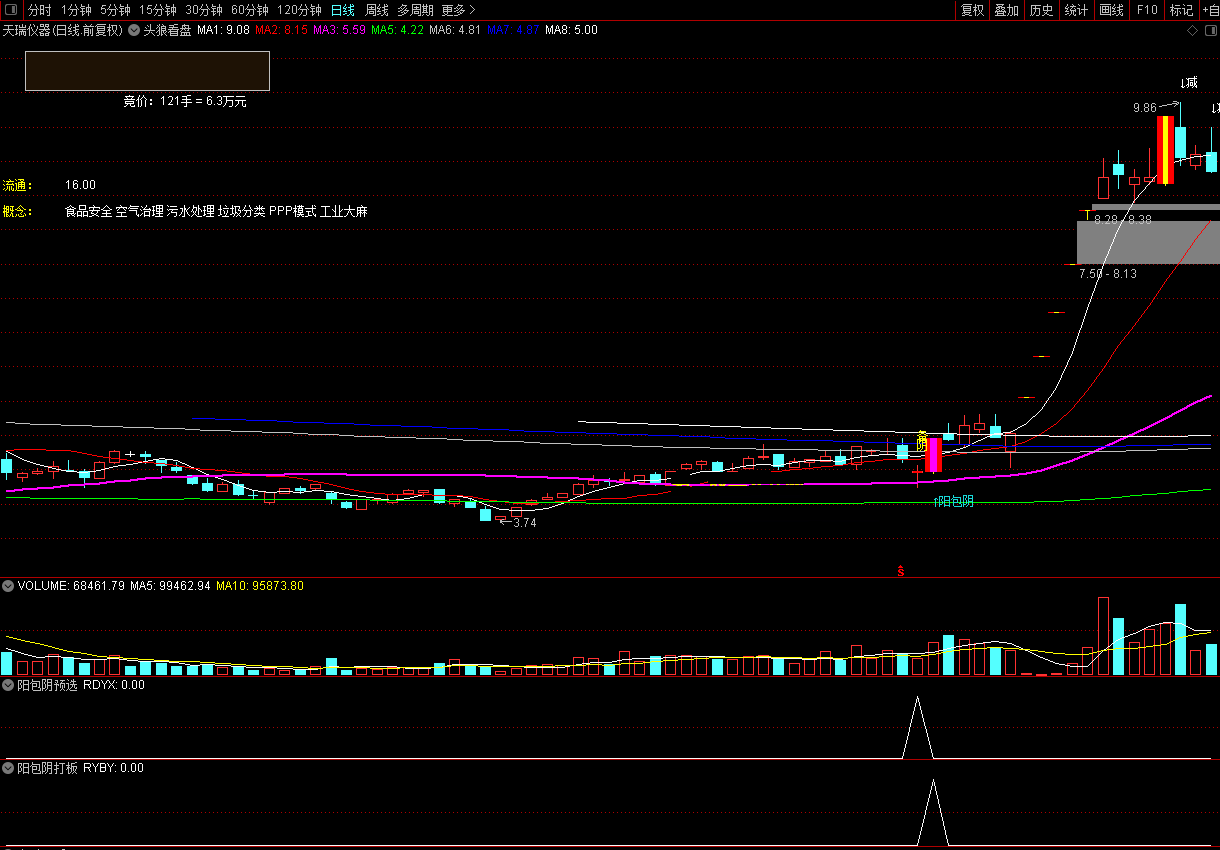
Task: Click the red S marker below the candlesticks
Action: pyautogui.click(x=900, y=571)
